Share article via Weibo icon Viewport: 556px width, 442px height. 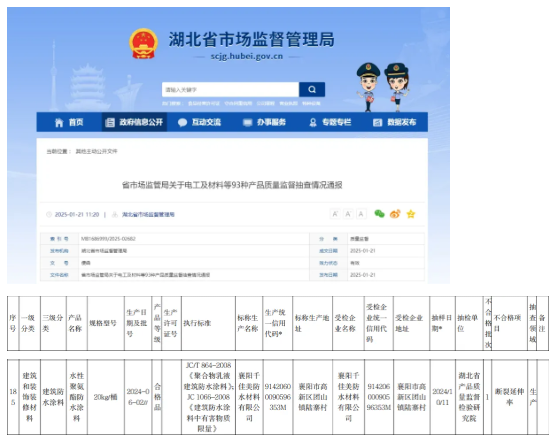395,214
